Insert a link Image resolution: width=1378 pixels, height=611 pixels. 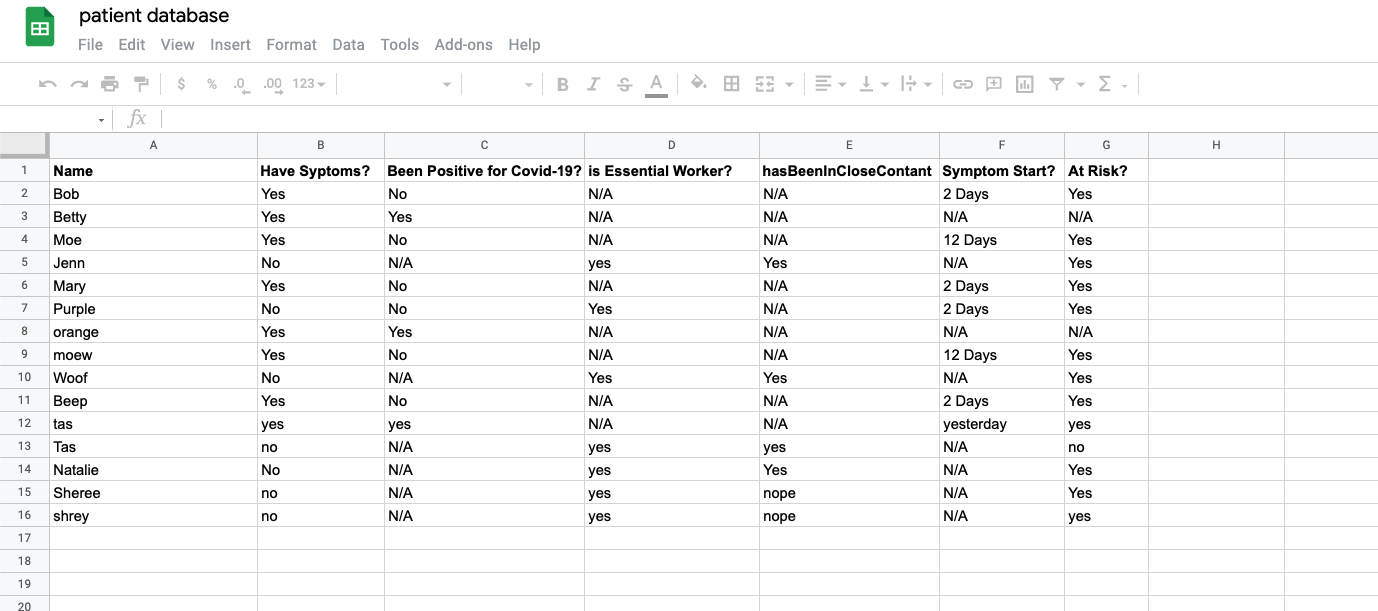[x=962, y=85]
